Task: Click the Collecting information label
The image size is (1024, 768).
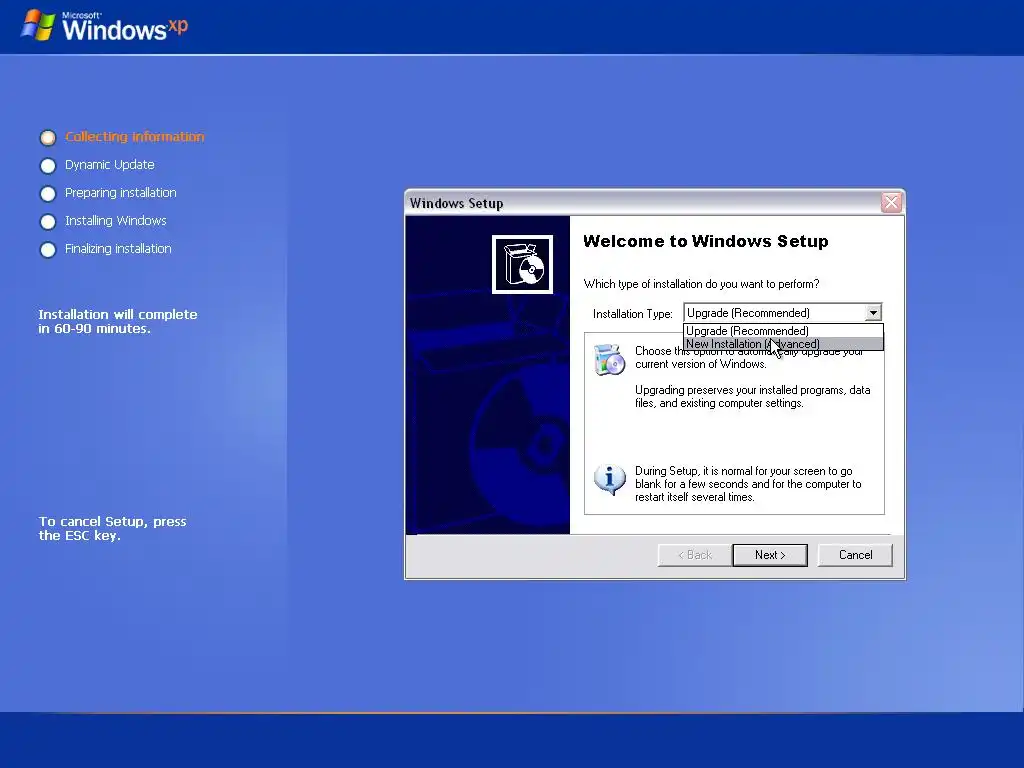Action: pyautogui.click(x=135, y=136)
